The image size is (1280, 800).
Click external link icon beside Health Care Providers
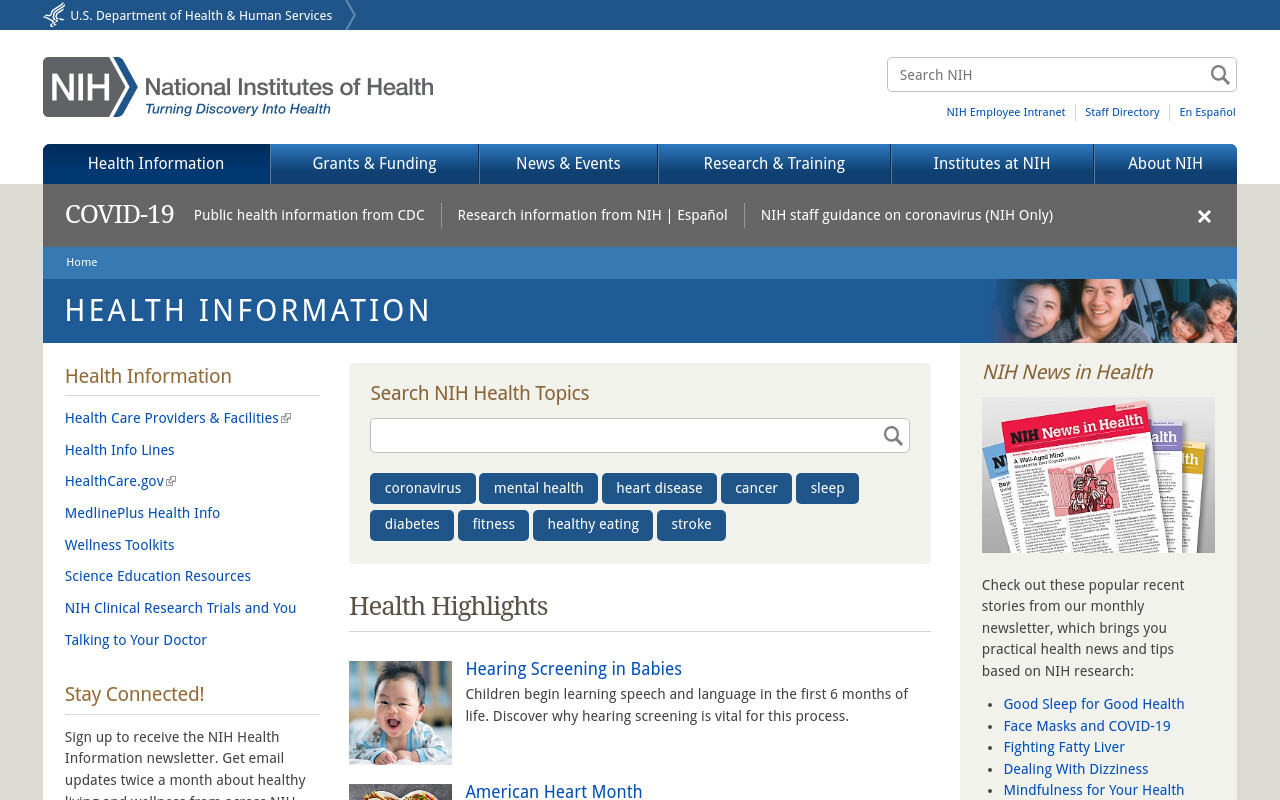click(287, 419)
